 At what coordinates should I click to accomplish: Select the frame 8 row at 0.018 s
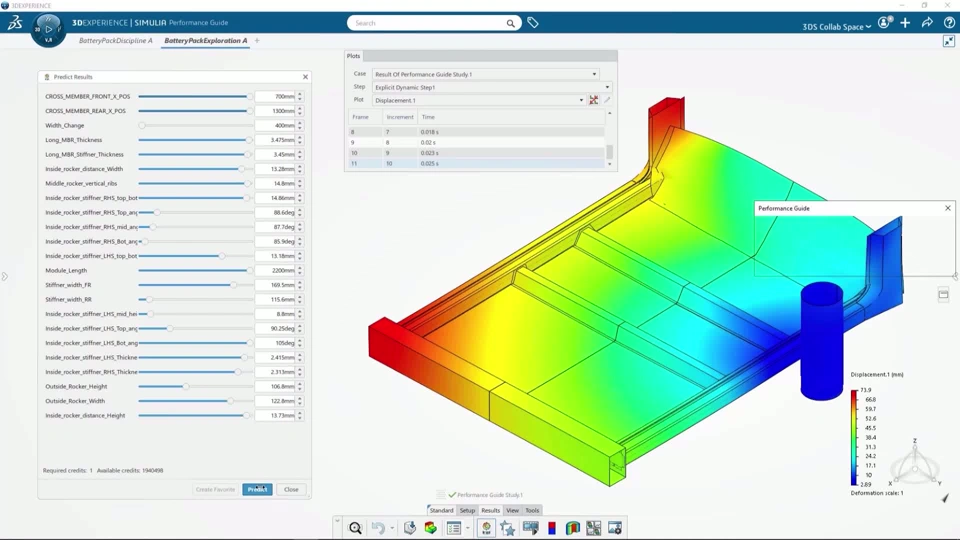point(476,132)
